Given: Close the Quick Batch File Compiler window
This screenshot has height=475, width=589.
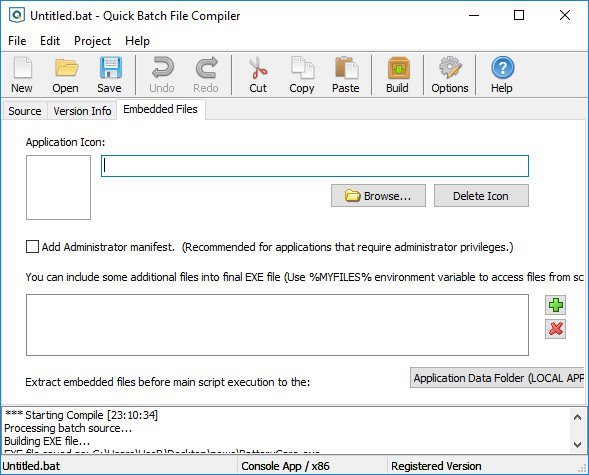Looking at the screenshot, I should (x=565, y=15).
